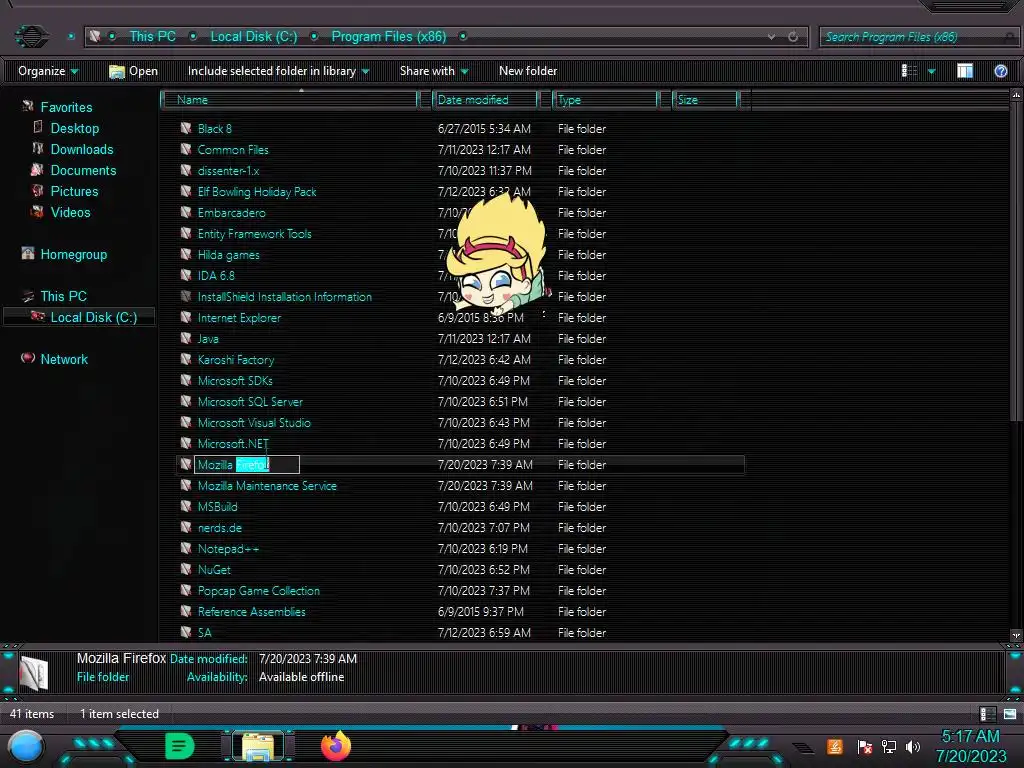1024x768 pixels.
Task: Open the Help question mark icon
Action: pyautogui.click(x=1000, y=71)
